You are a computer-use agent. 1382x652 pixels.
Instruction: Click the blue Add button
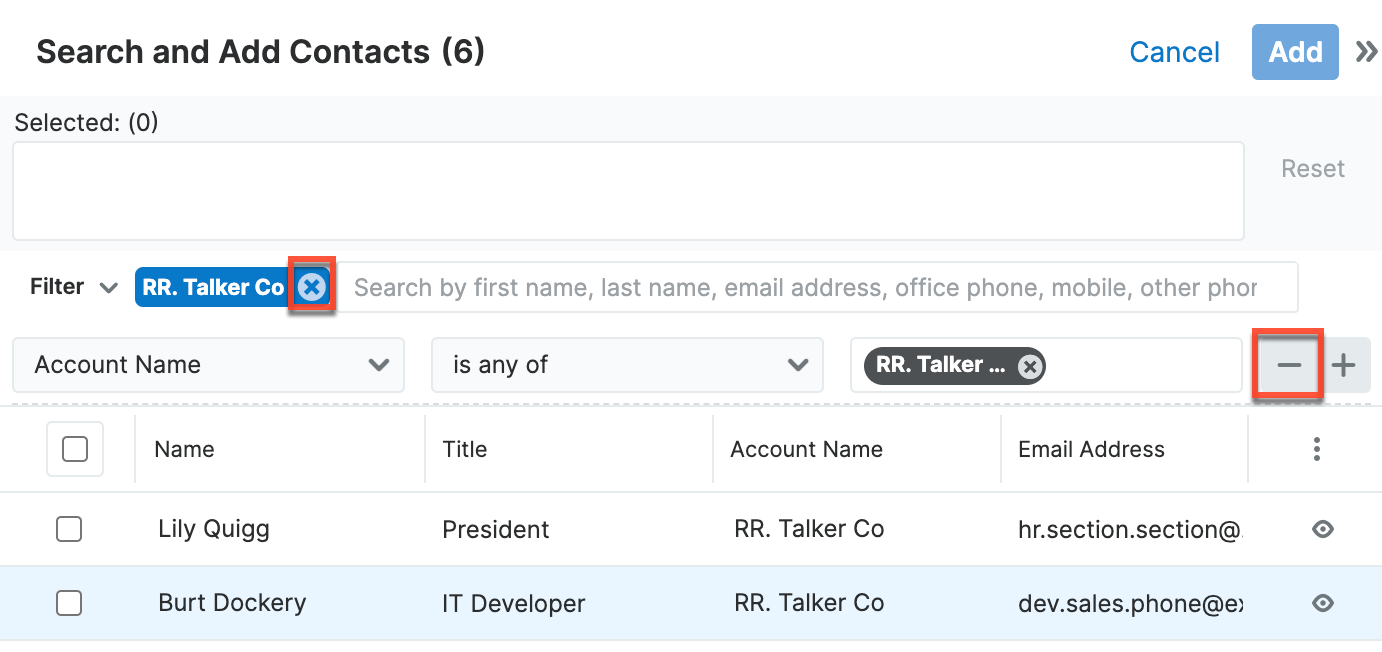click(1295, 52)
